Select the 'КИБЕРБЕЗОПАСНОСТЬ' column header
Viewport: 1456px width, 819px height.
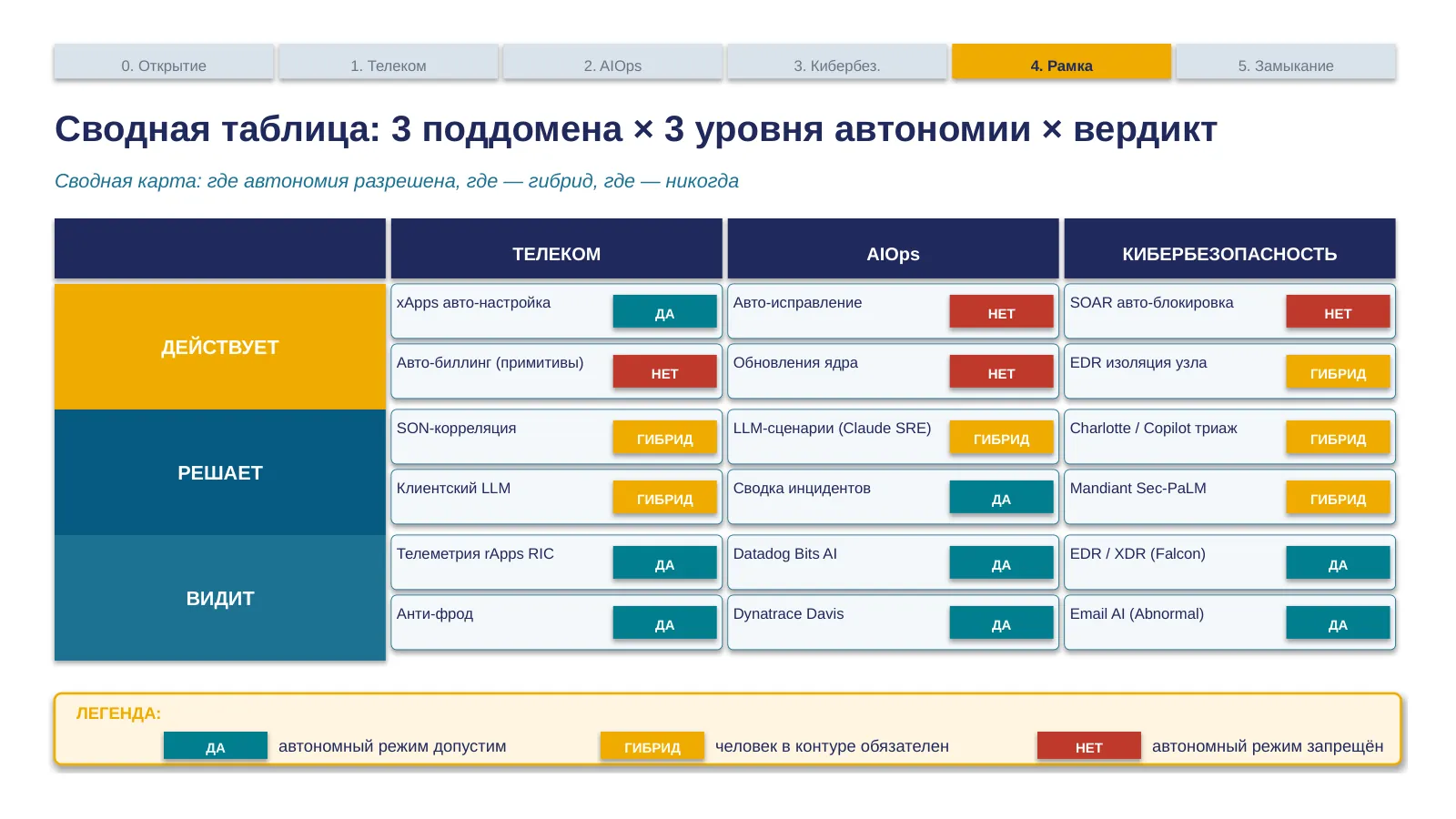pos(1229,248)
